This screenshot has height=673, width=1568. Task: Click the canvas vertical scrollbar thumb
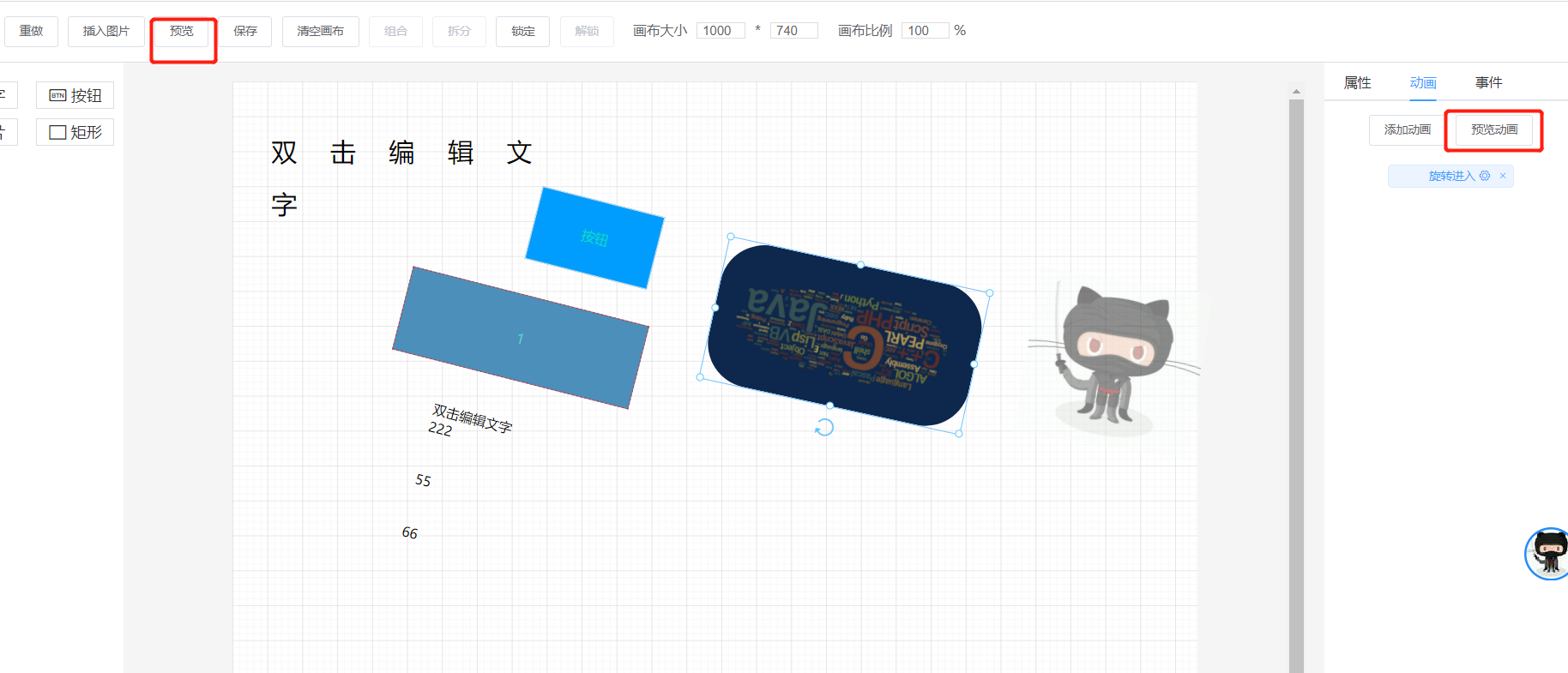tap(1296, 386)
